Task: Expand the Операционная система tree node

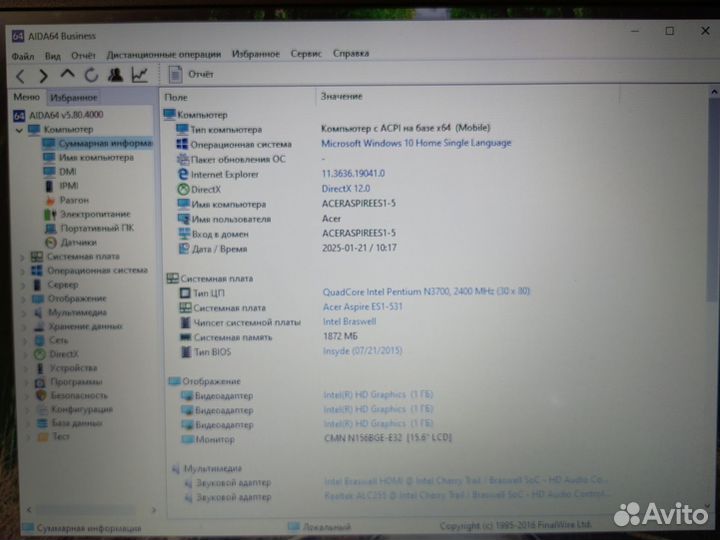Action: point(22,271)
